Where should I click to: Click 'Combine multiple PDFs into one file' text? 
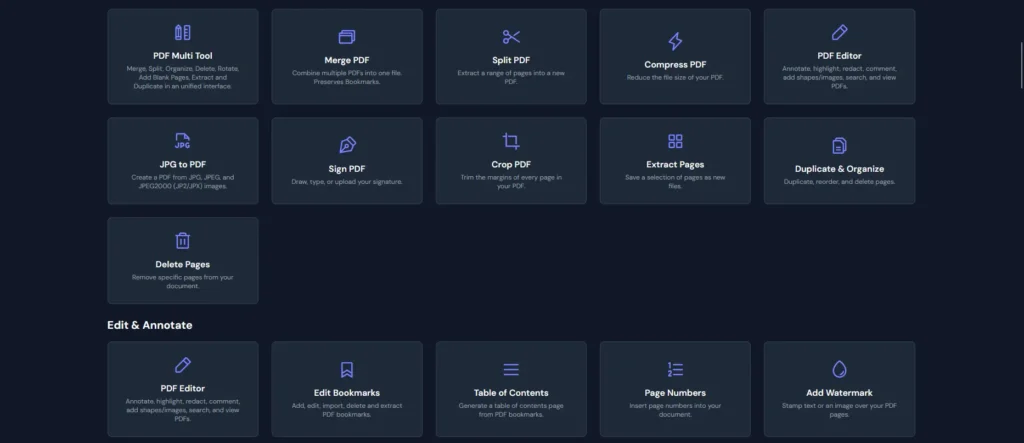tap(347, 77)
